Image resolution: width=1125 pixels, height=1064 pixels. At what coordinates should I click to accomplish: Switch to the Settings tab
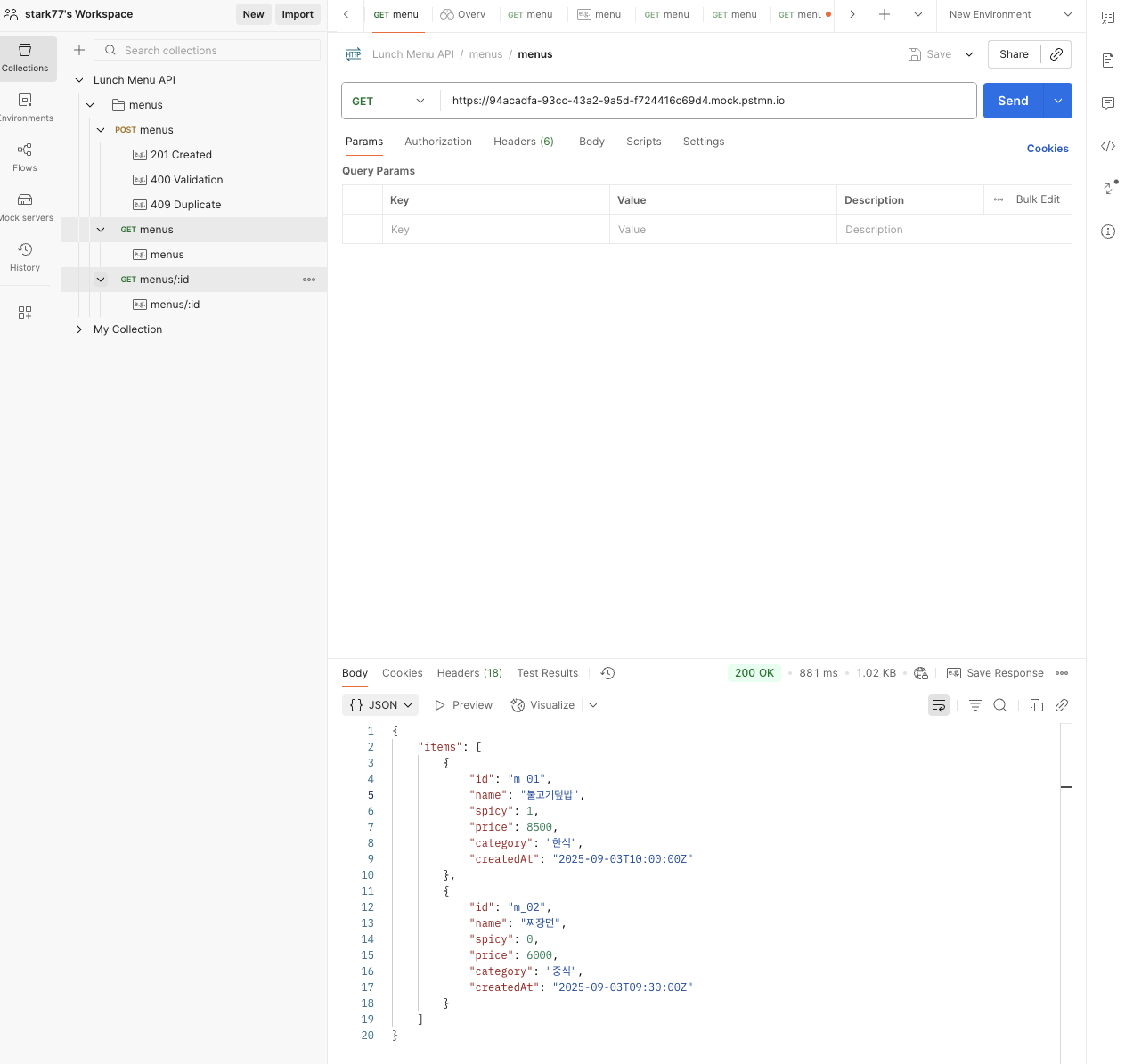[x=704, y=142]
